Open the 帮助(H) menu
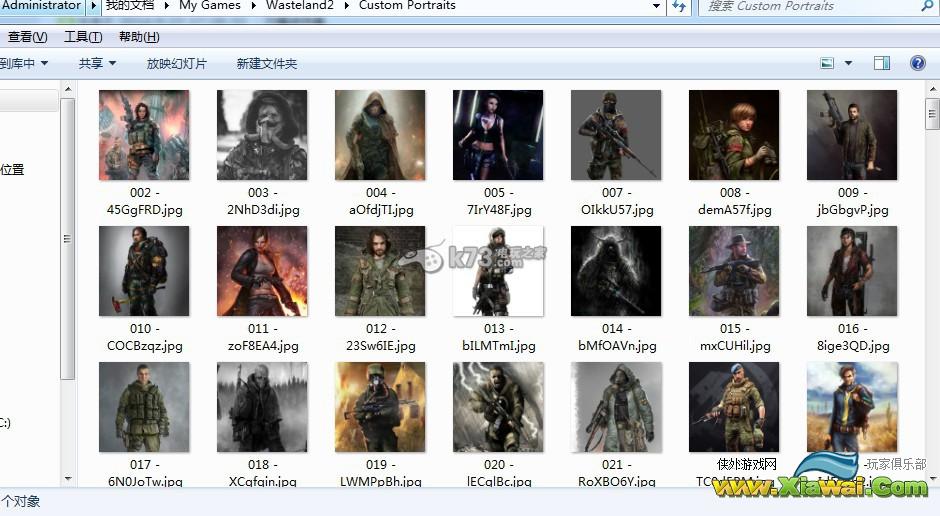 click(139, 37)
